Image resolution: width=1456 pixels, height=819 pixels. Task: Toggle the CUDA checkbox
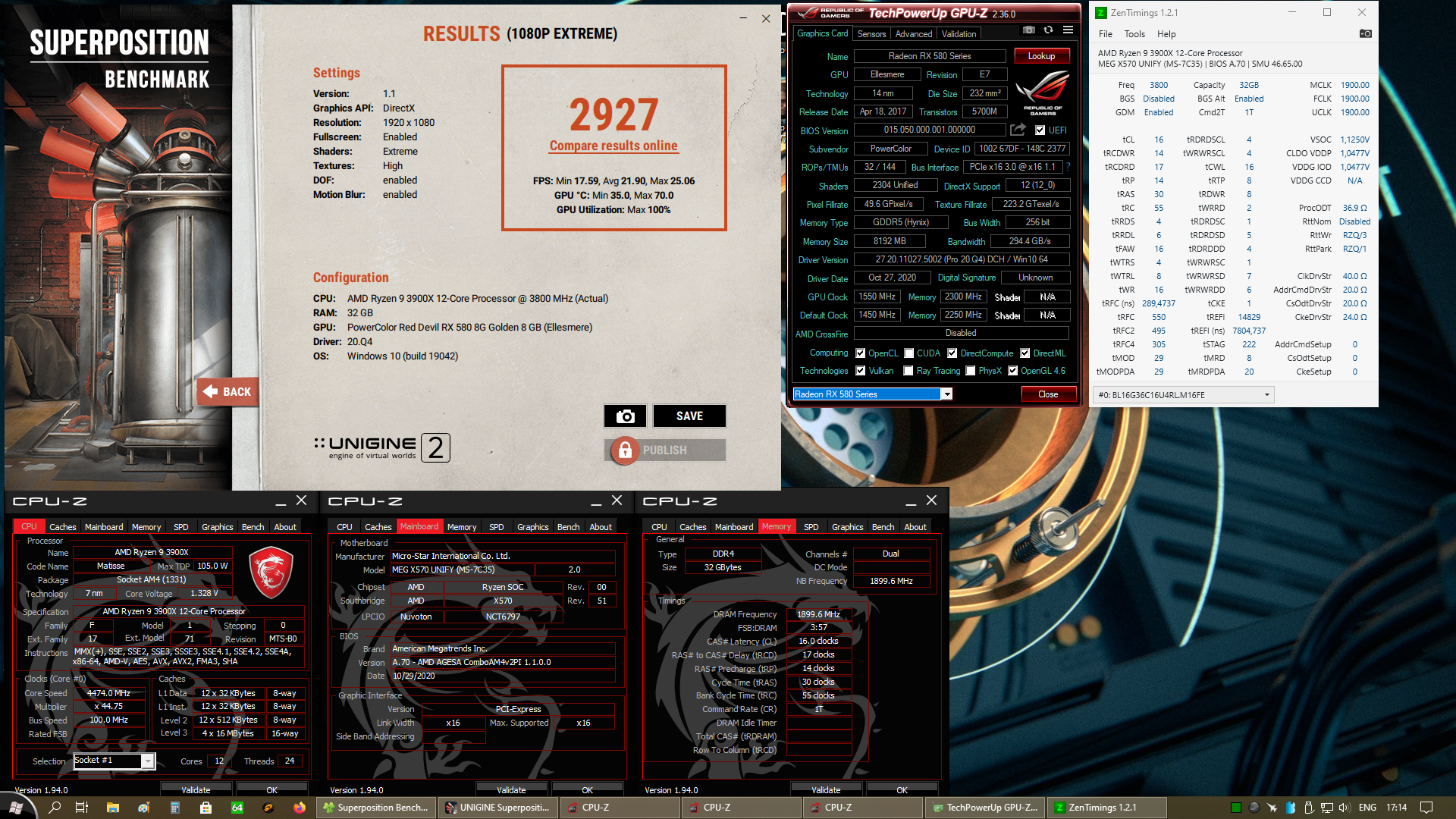coord(908,353)
